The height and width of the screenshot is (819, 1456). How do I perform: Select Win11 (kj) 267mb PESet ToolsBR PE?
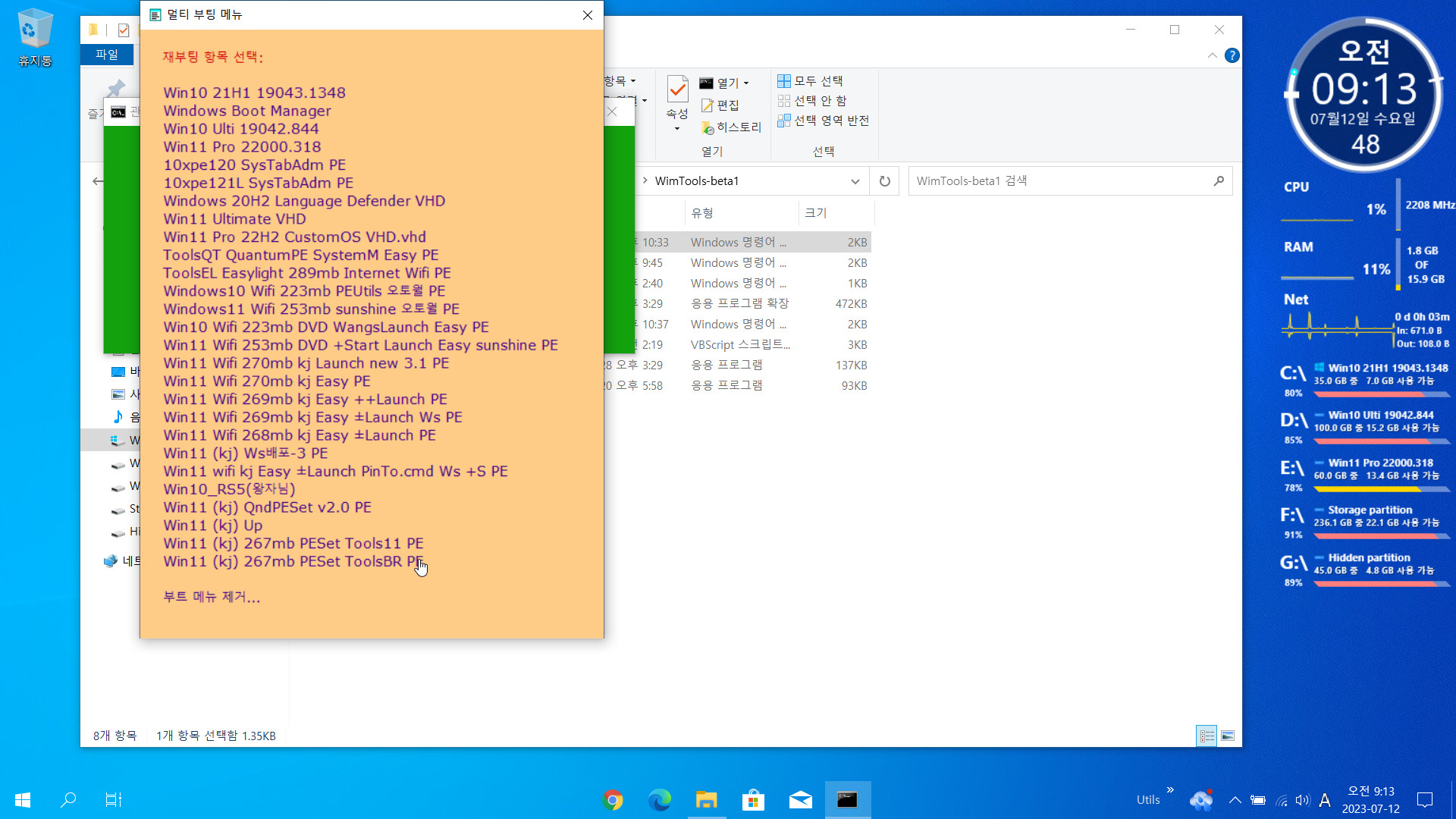pos(293,562)
